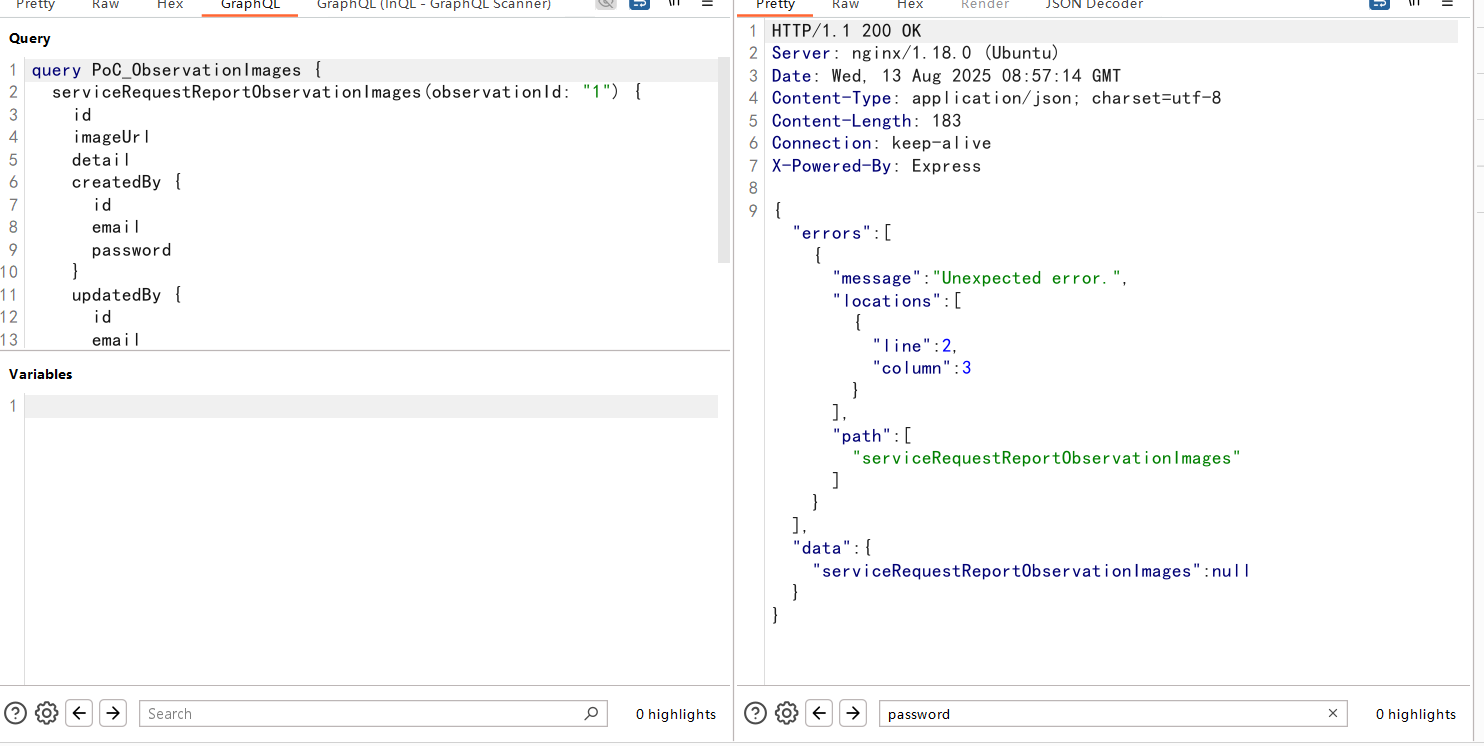Switch to InQL GraphQL Scanner tab
Image resolution: width=1484 pixels, height=746 pixels.
[x=433, y=5]
